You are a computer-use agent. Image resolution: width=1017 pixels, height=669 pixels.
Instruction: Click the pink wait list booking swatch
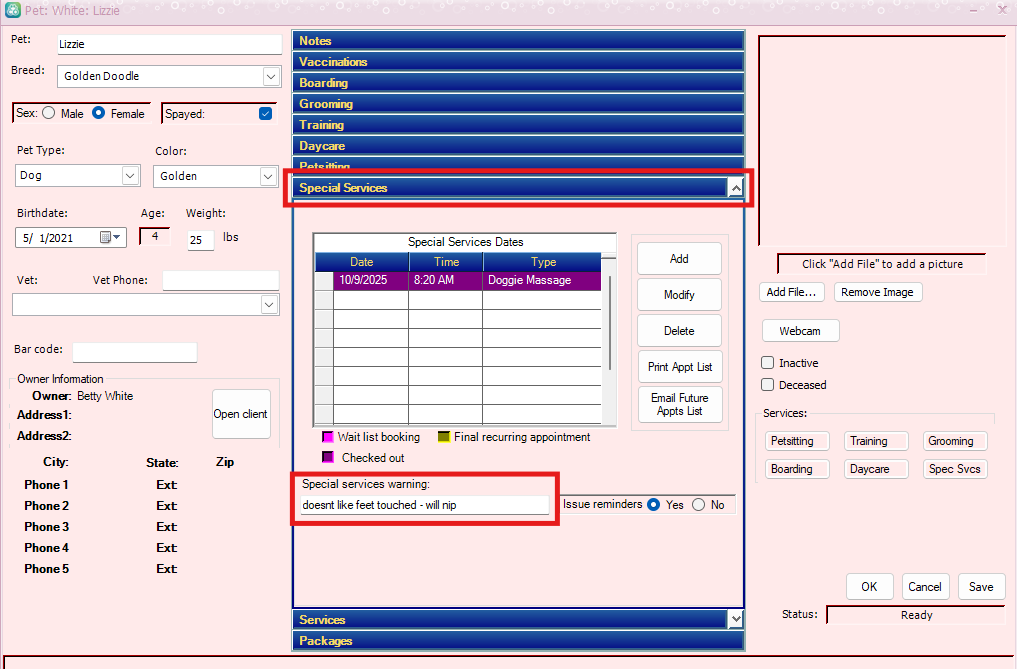pos(327,437)
